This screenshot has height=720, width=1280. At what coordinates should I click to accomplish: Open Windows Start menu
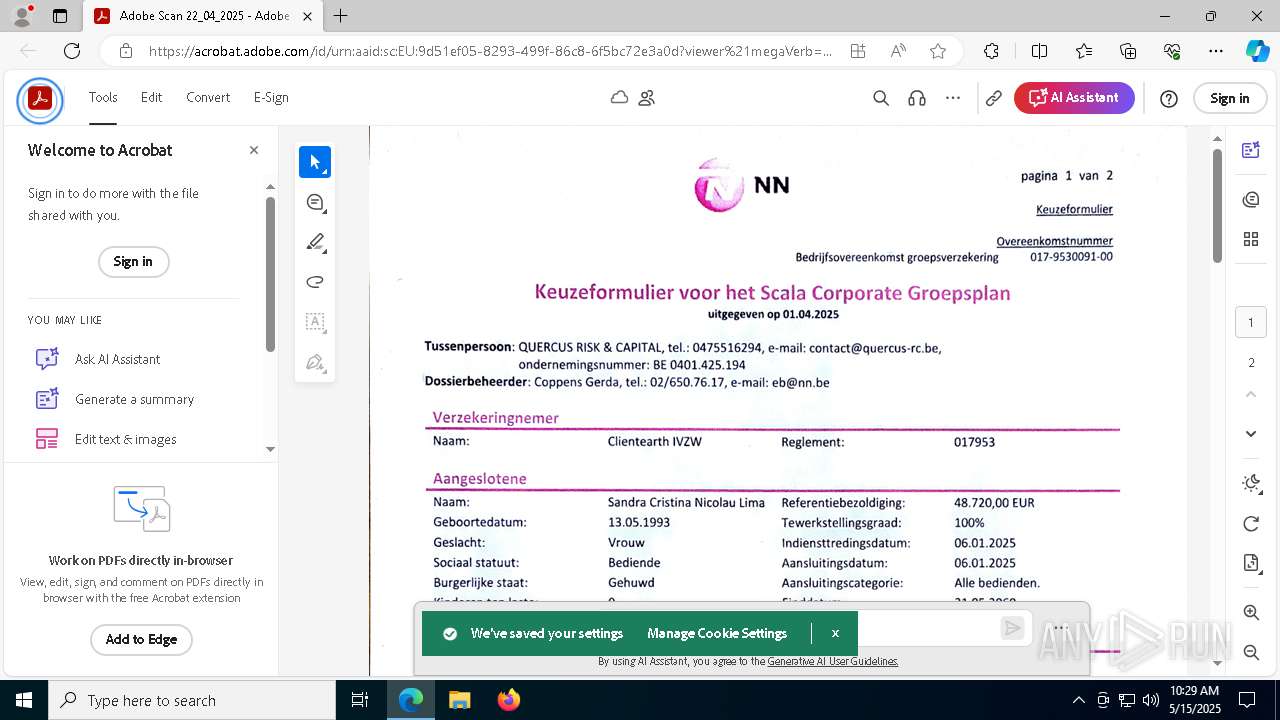24,700
